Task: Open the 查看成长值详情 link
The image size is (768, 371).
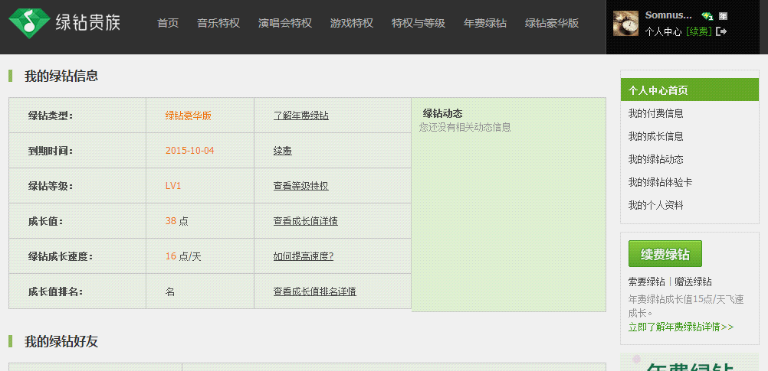Action: pyautogui.click(x=305, y=222)
